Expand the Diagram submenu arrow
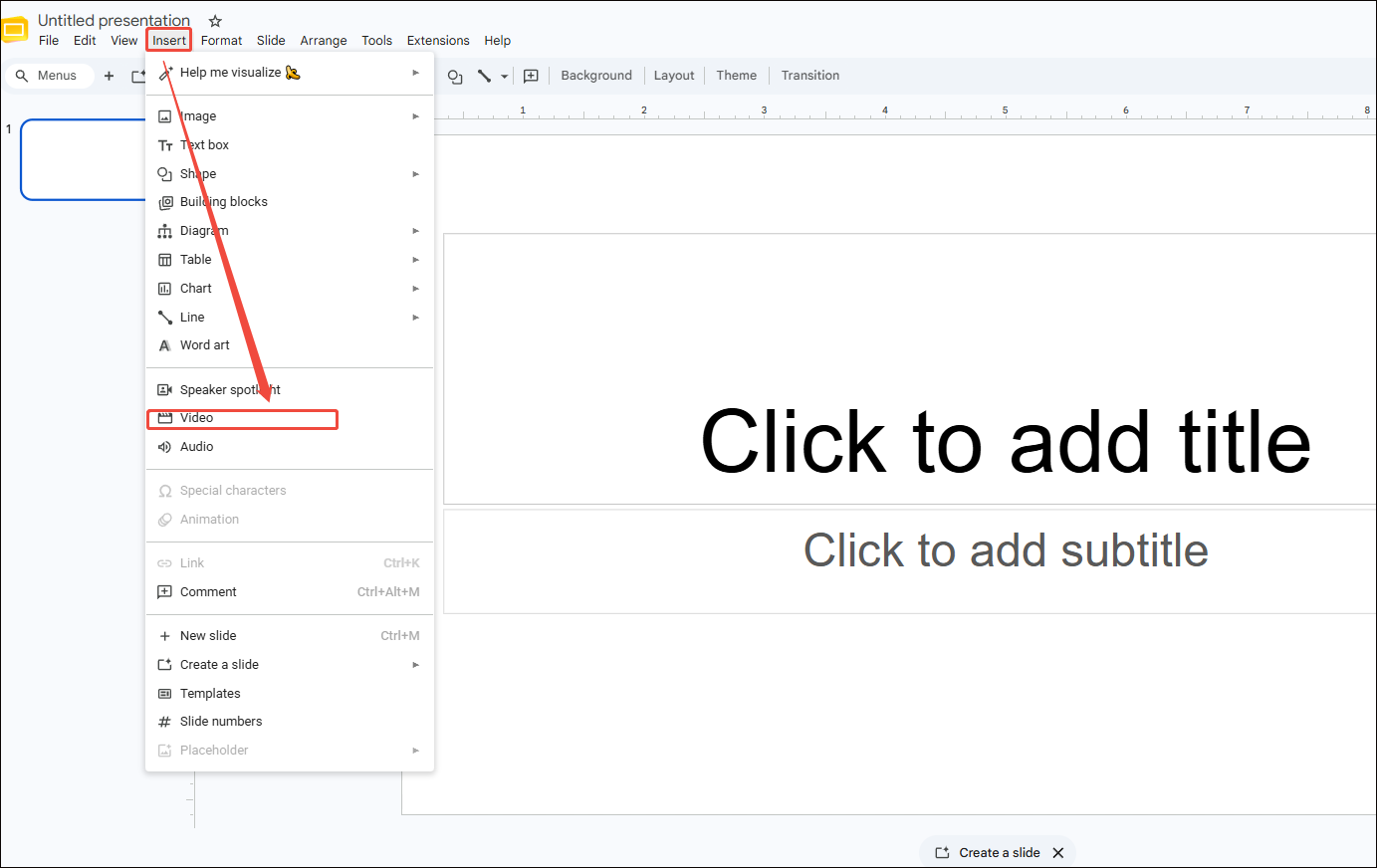Screen dimensions: 1377x868 pyautogui.click(x=415, y=231)
